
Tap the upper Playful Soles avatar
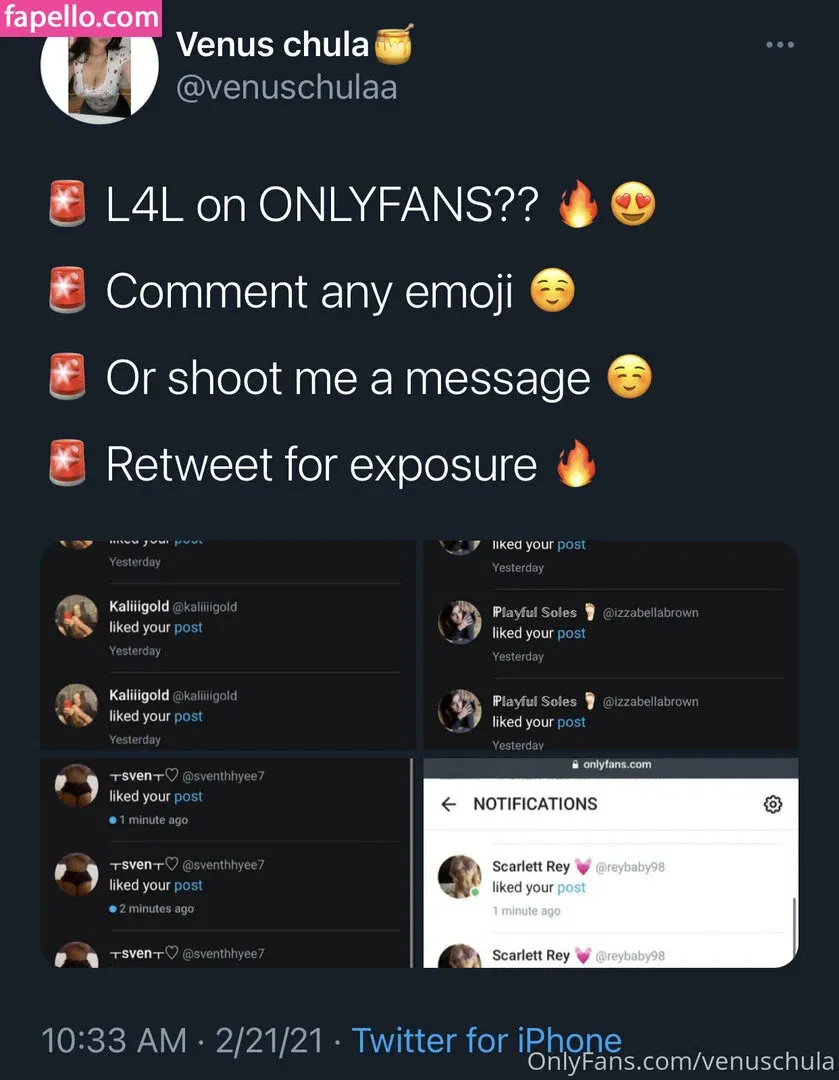pos(460,622)
